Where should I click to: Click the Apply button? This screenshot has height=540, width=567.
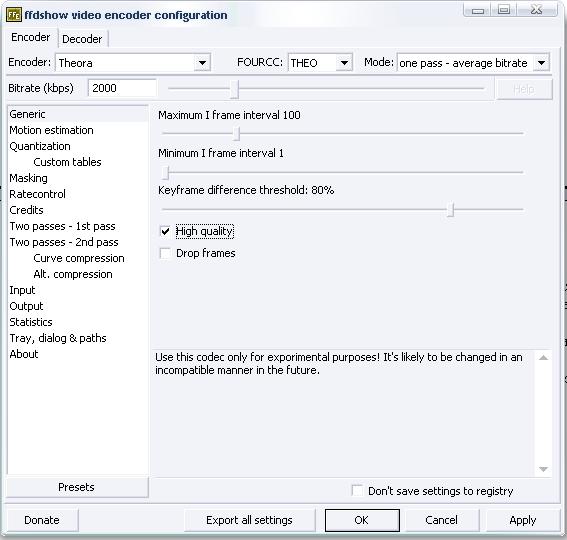(523, 520)
